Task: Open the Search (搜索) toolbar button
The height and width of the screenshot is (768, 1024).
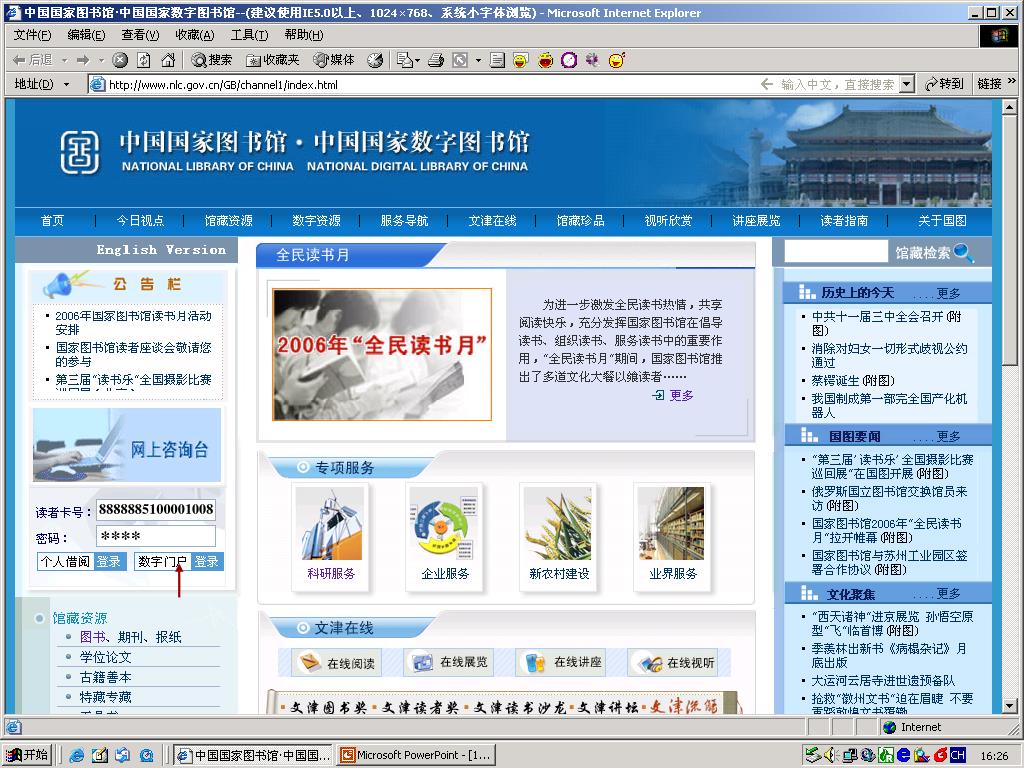Action: coord(212,60)
